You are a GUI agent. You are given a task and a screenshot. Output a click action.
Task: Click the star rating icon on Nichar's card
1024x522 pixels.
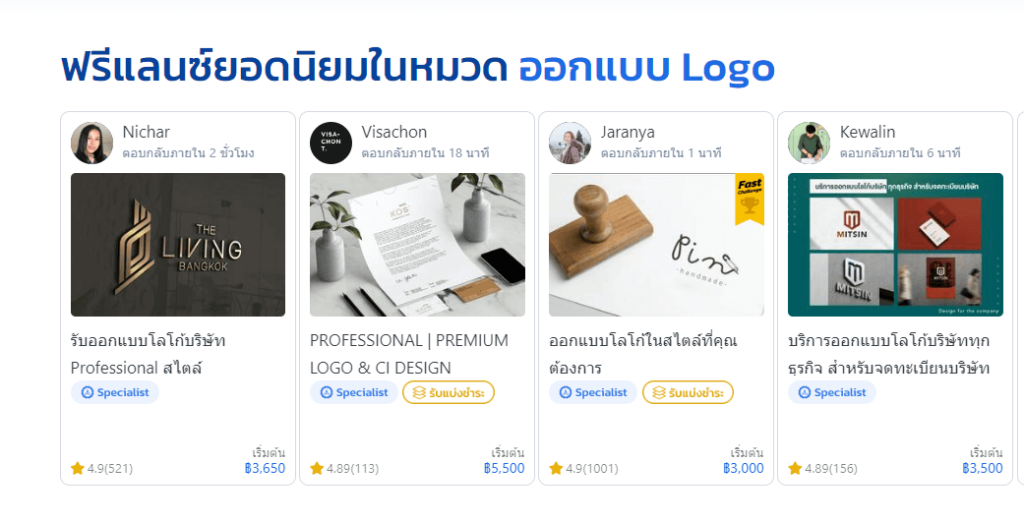[x=78, y=468]
